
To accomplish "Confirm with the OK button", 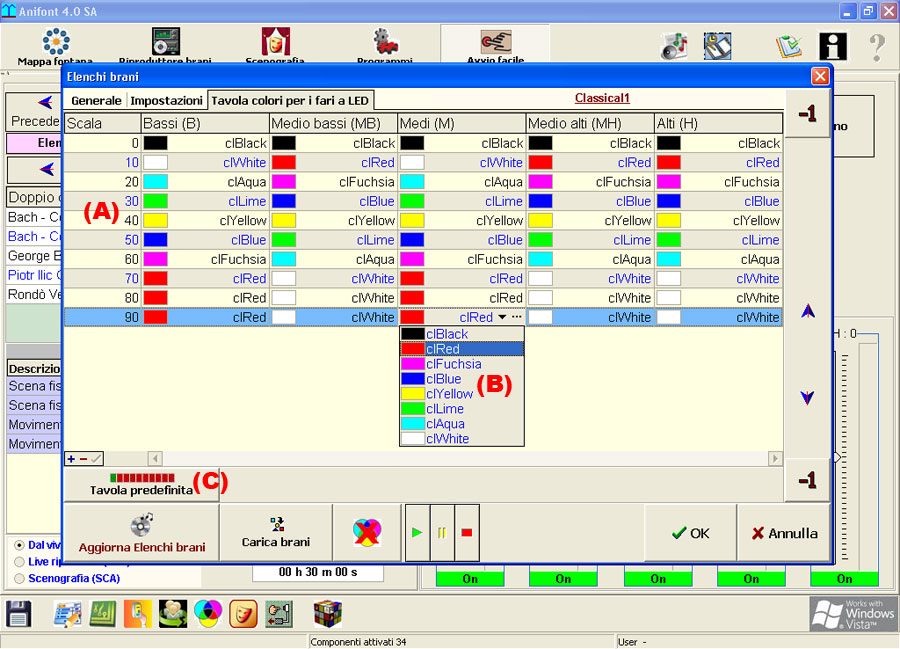I will point(690,533).
